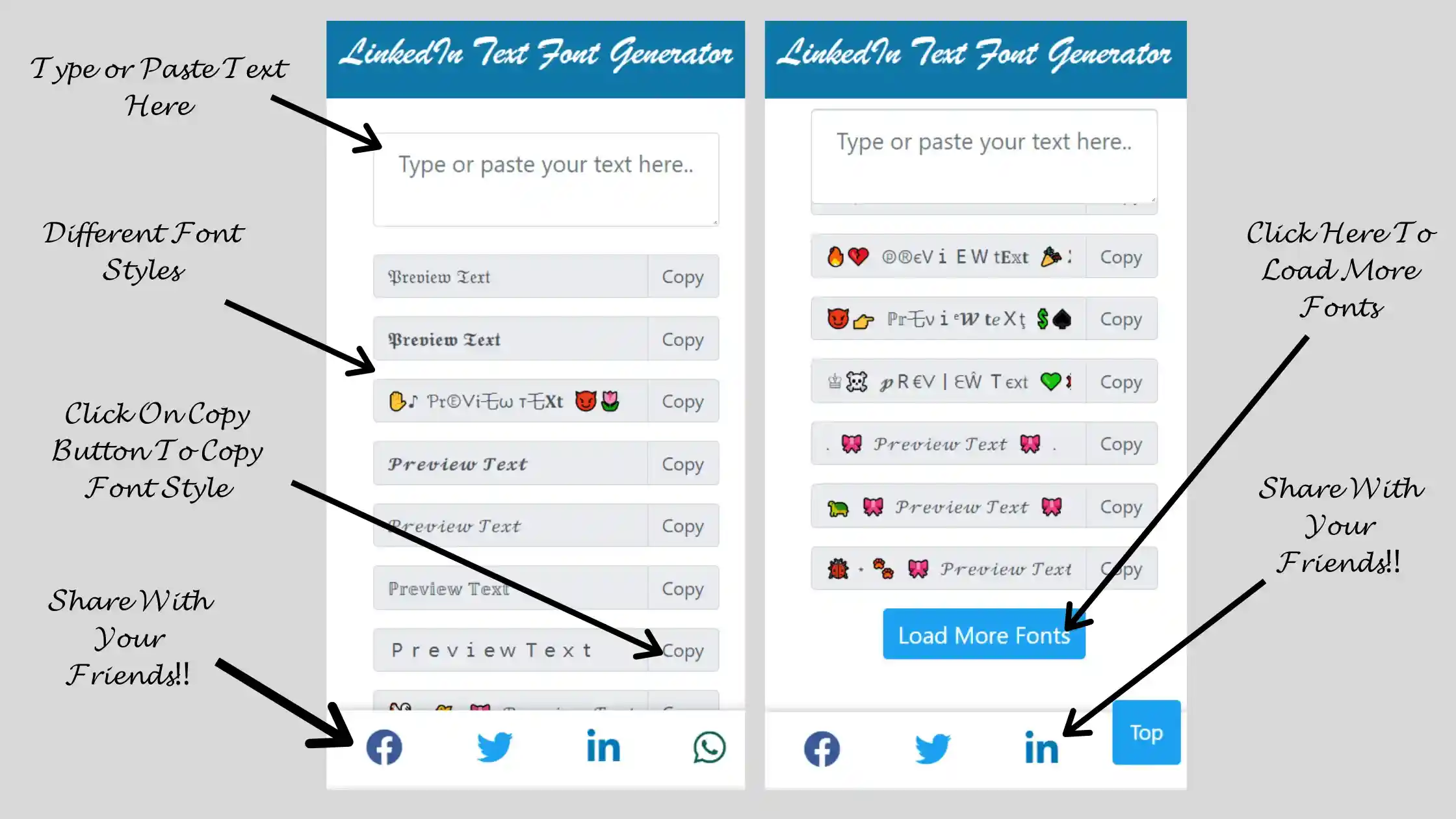Click Load More Fonts button
Viewport: 1456px width, 819px height.
984,636
